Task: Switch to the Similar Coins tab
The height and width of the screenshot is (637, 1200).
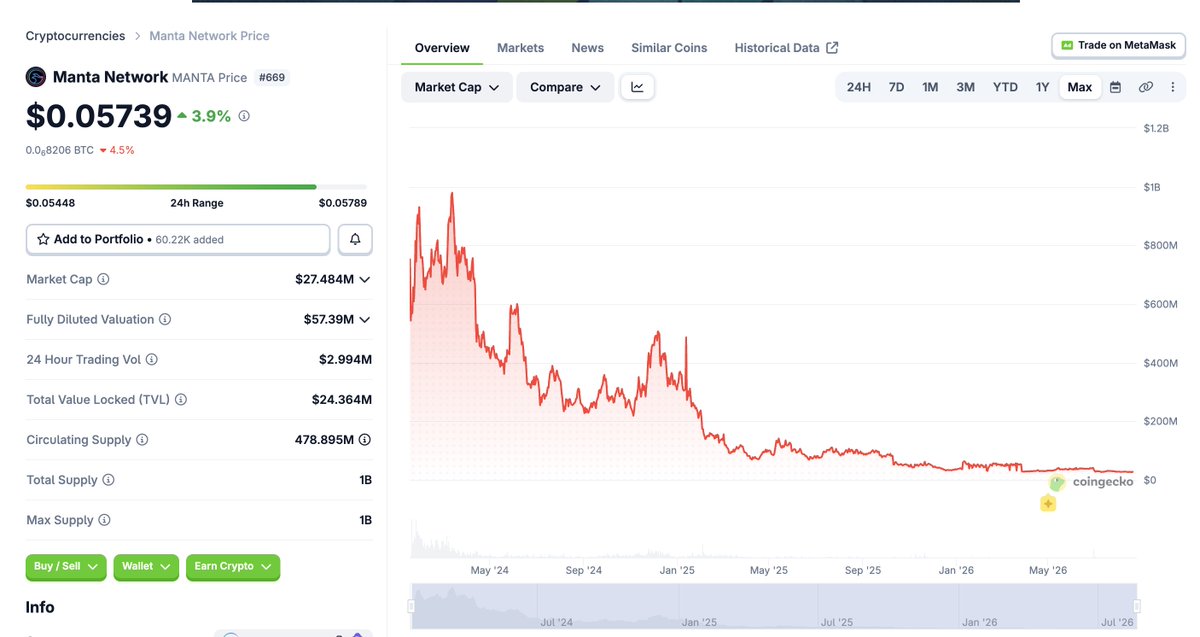Action: click(x=669, y=48)
